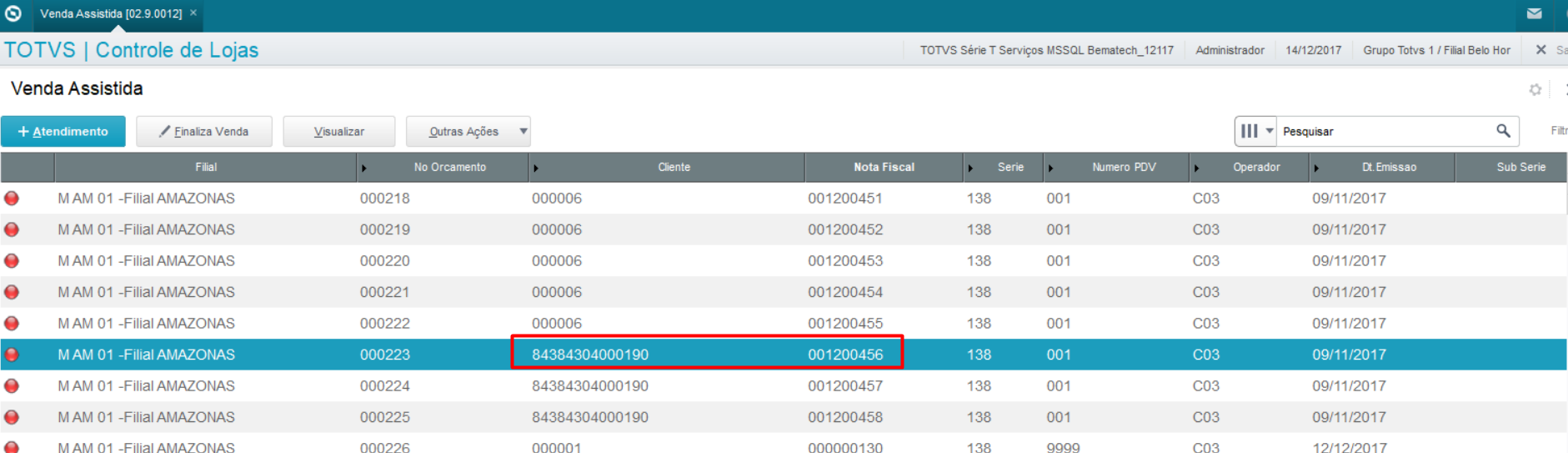Click the Pesquisar search field
The height and width of the screenshot is (453, 1568).
pyautogui.click(x=1385, y=131)
